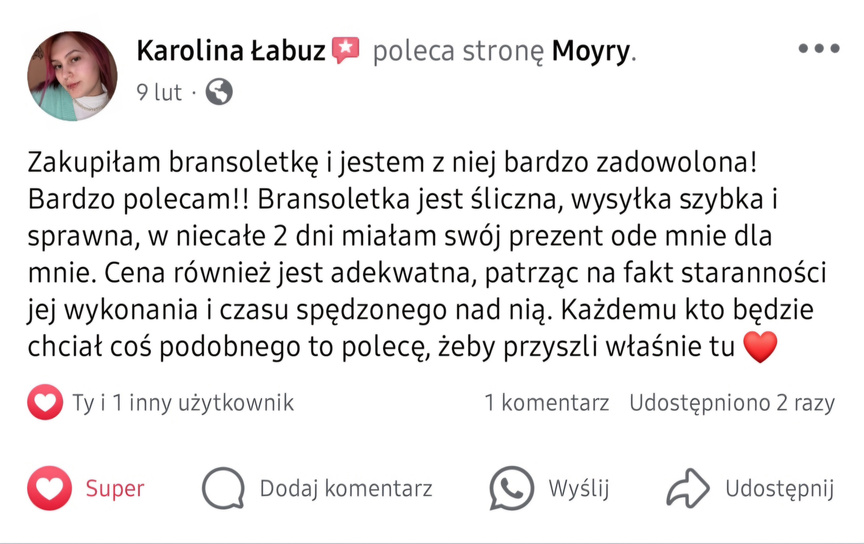The width and height of the screenshot is (864, 544).
Task: Toggle the large Super heart reaction icon
Action: click(x=50, y=488)
